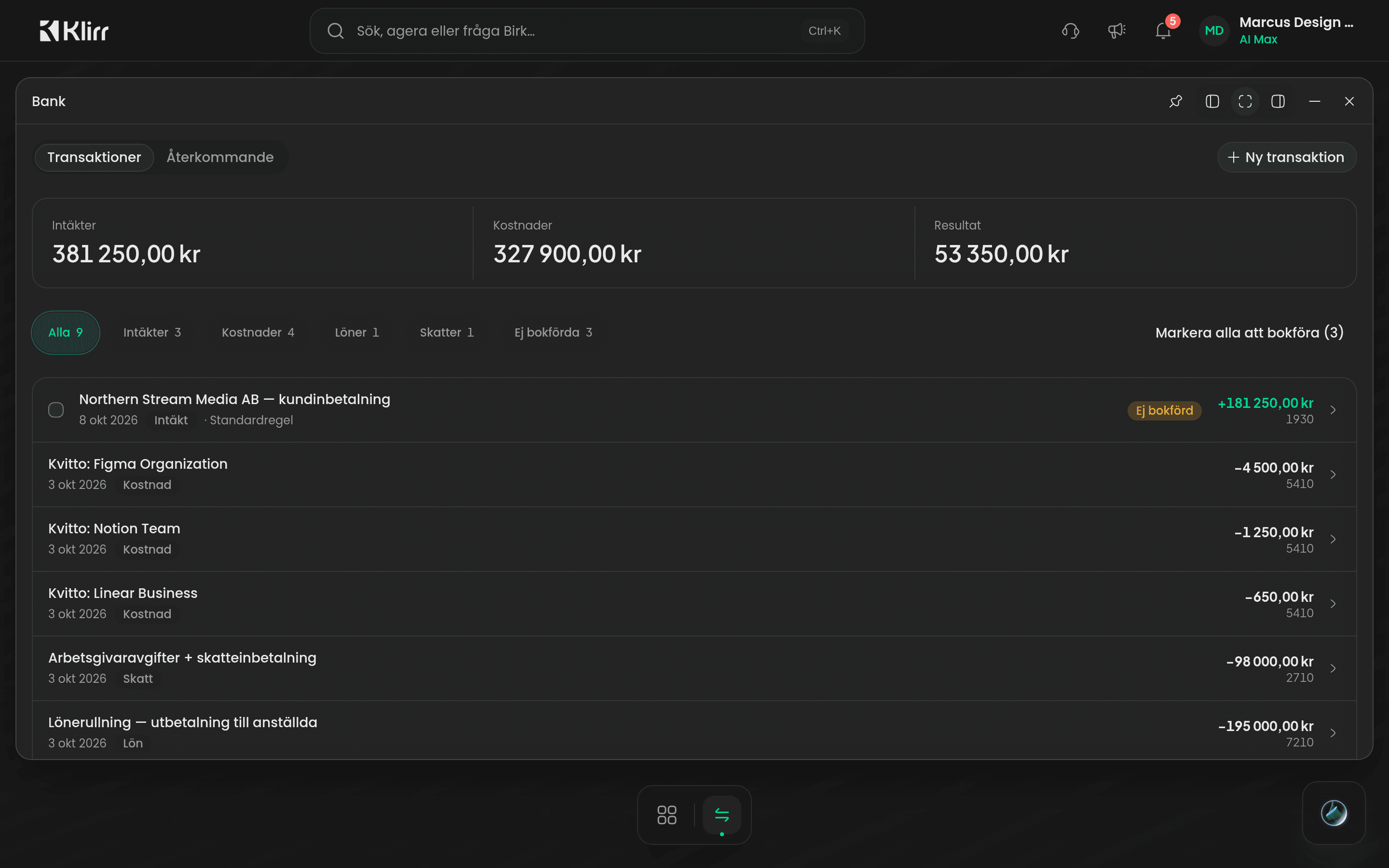Tick checkbox for Northern Stream Media payment

[x=55, y=410]
